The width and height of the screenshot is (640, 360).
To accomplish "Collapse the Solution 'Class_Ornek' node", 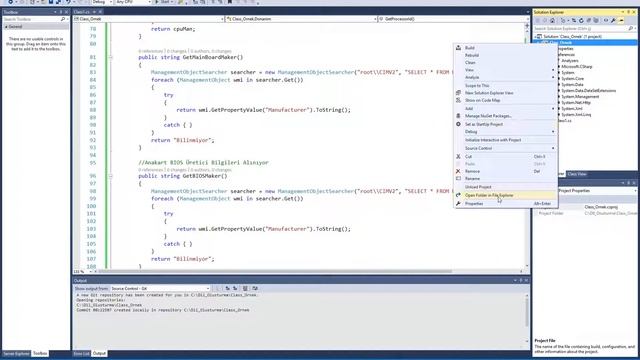I will 536,37.
